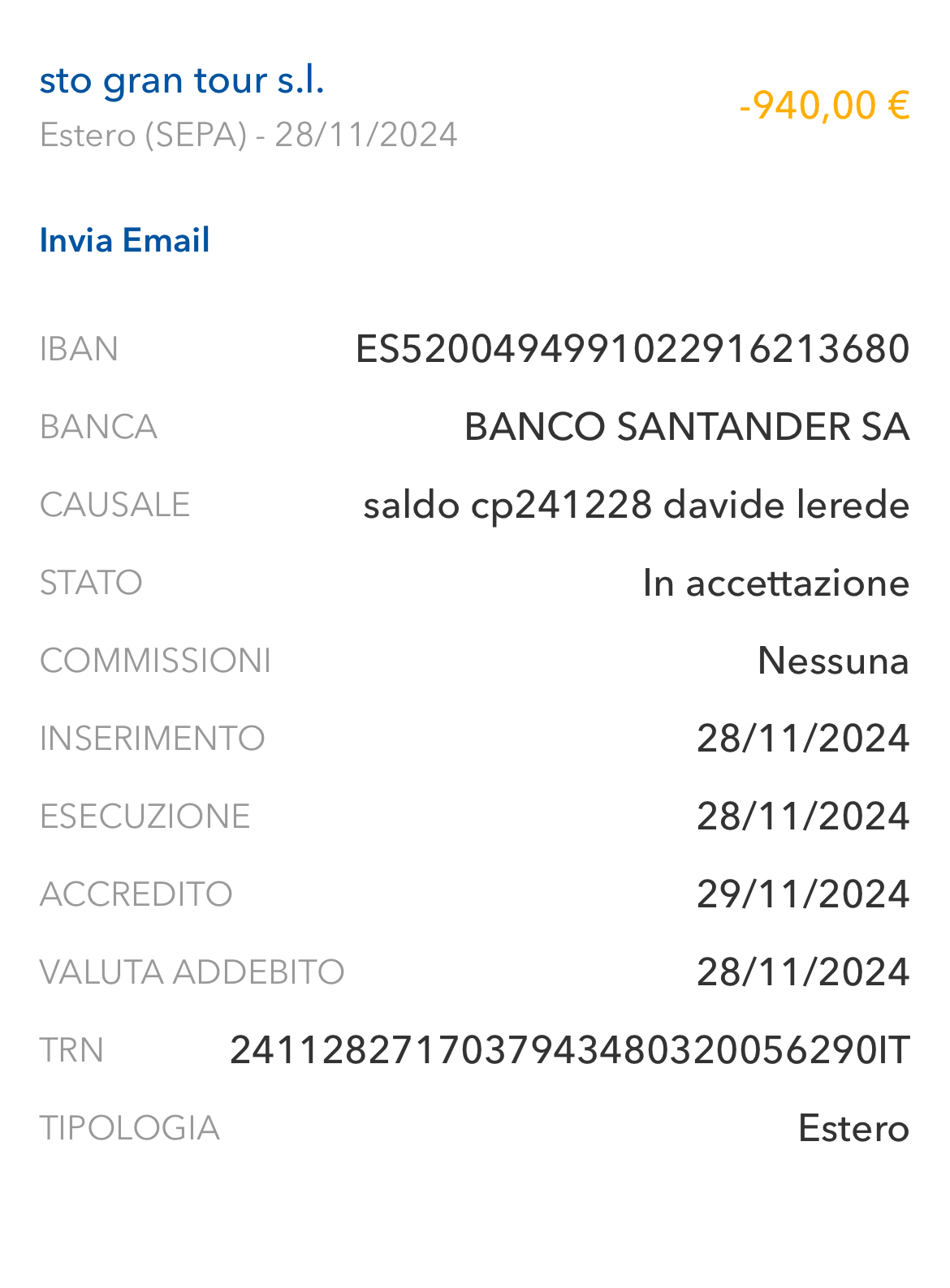Image resolution: width=950 pixels, height=1288 pixels.
Task: Click the CAUSALE field label
Action: tap(114, 505)
